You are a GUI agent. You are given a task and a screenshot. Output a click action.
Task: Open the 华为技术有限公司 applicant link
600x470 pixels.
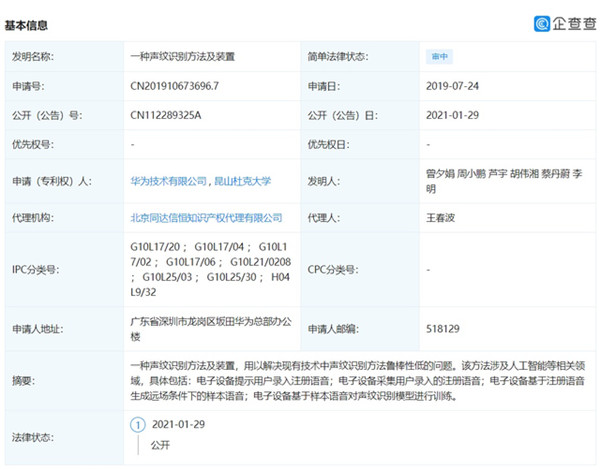(170, 181)
